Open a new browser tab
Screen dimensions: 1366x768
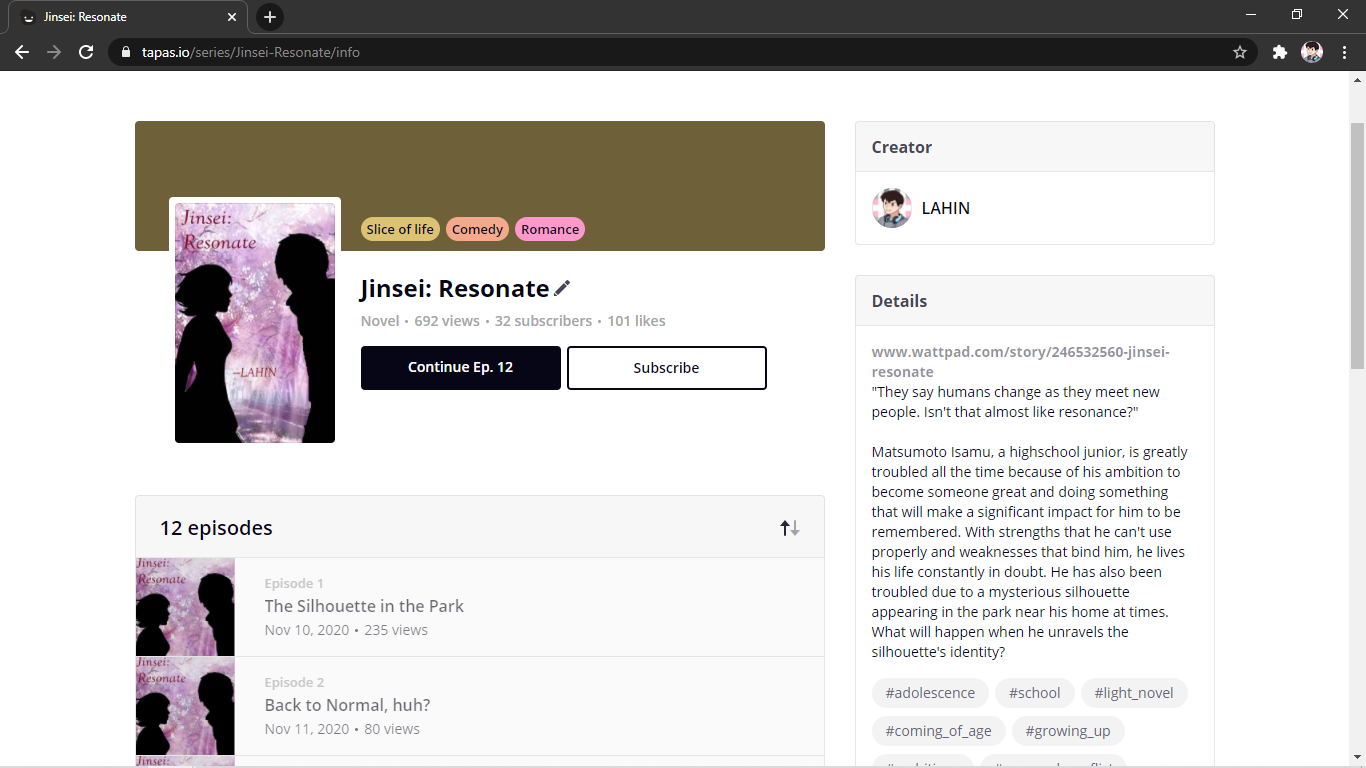click(269, 17)
